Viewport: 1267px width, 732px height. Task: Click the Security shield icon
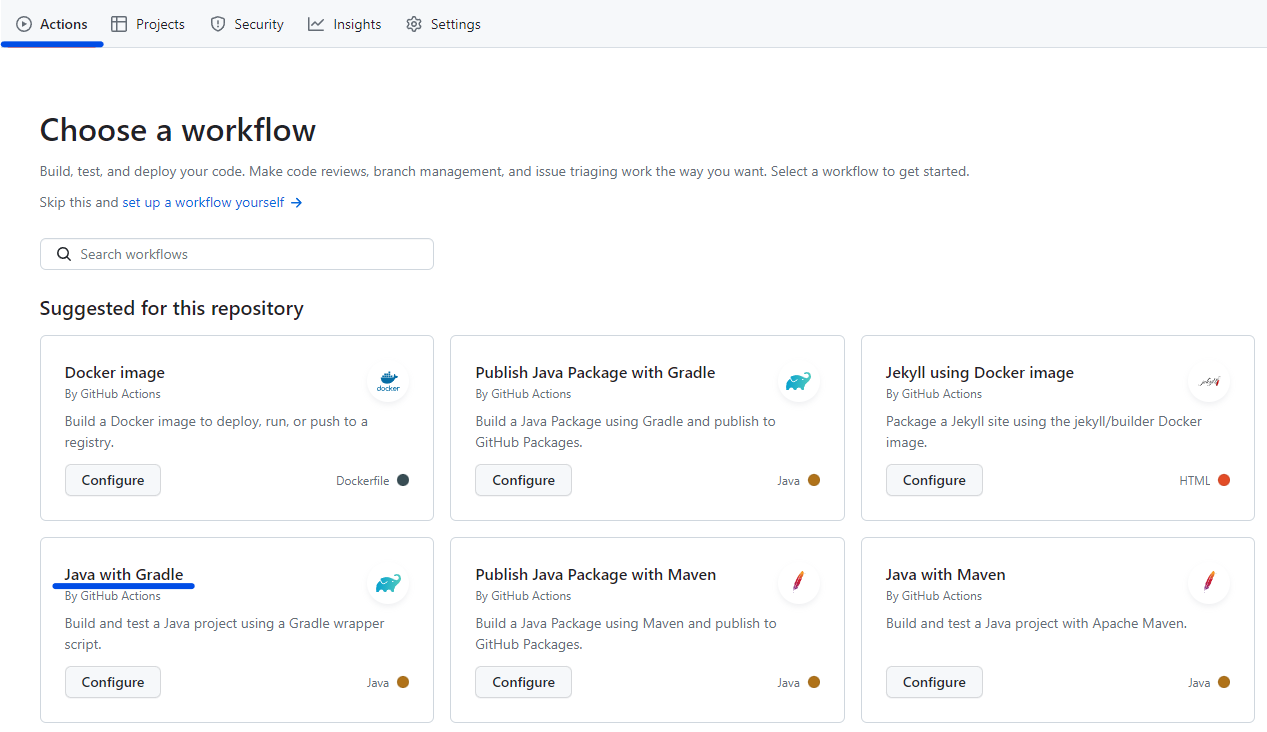(218, 24)
